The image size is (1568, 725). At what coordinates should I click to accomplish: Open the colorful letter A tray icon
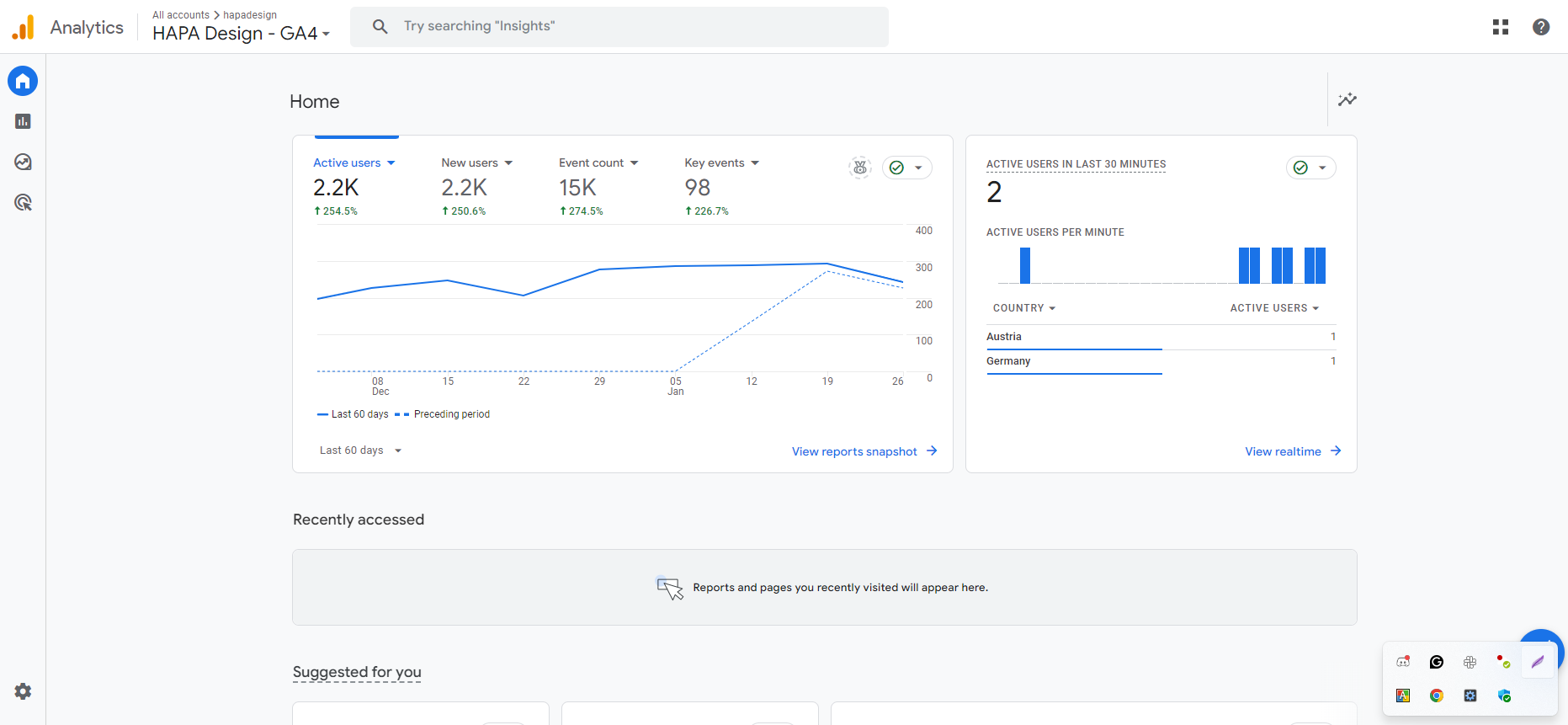coord(1403,696)
